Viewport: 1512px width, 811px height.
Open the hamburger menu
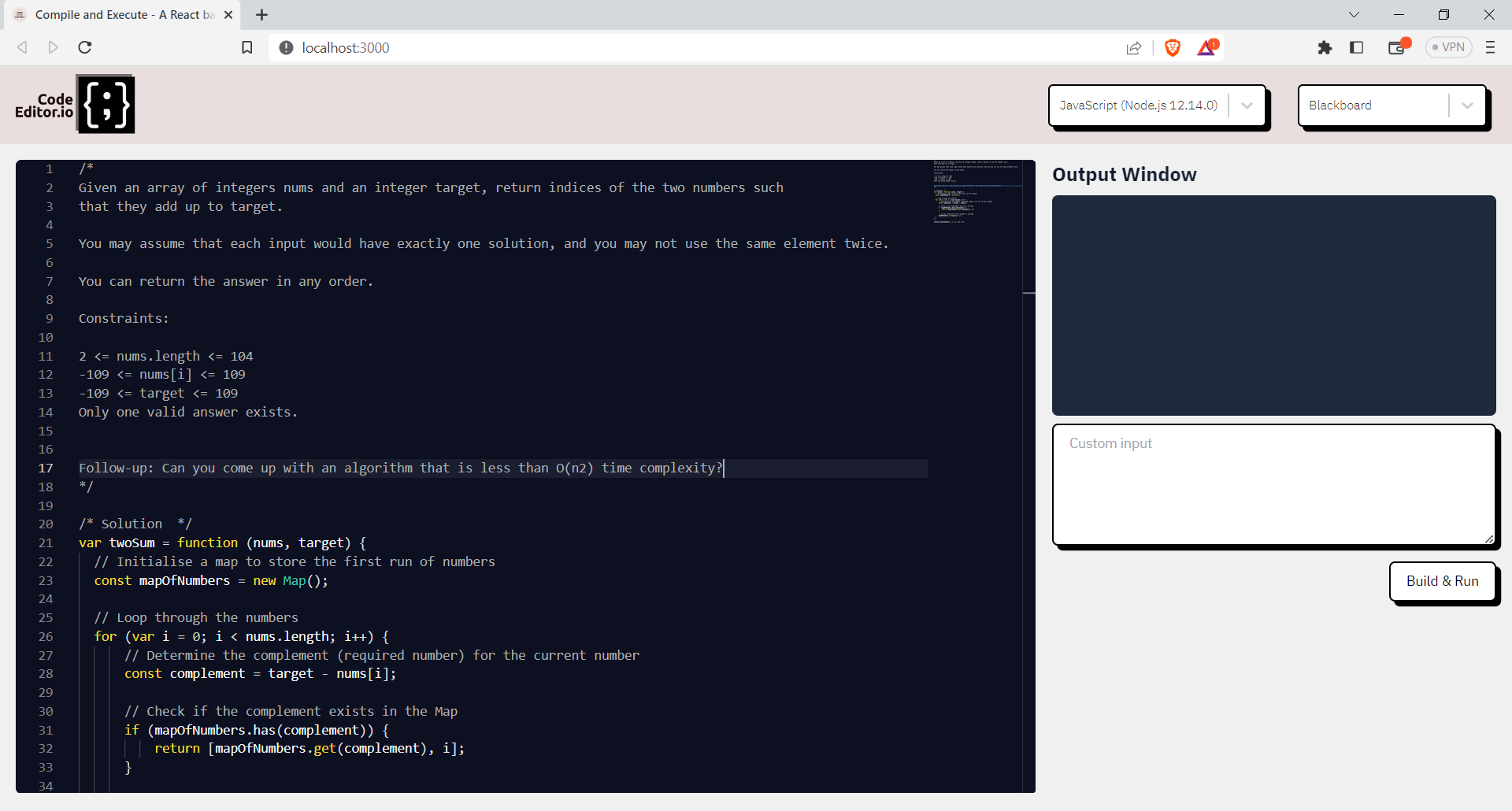(x=1491, y=47)
